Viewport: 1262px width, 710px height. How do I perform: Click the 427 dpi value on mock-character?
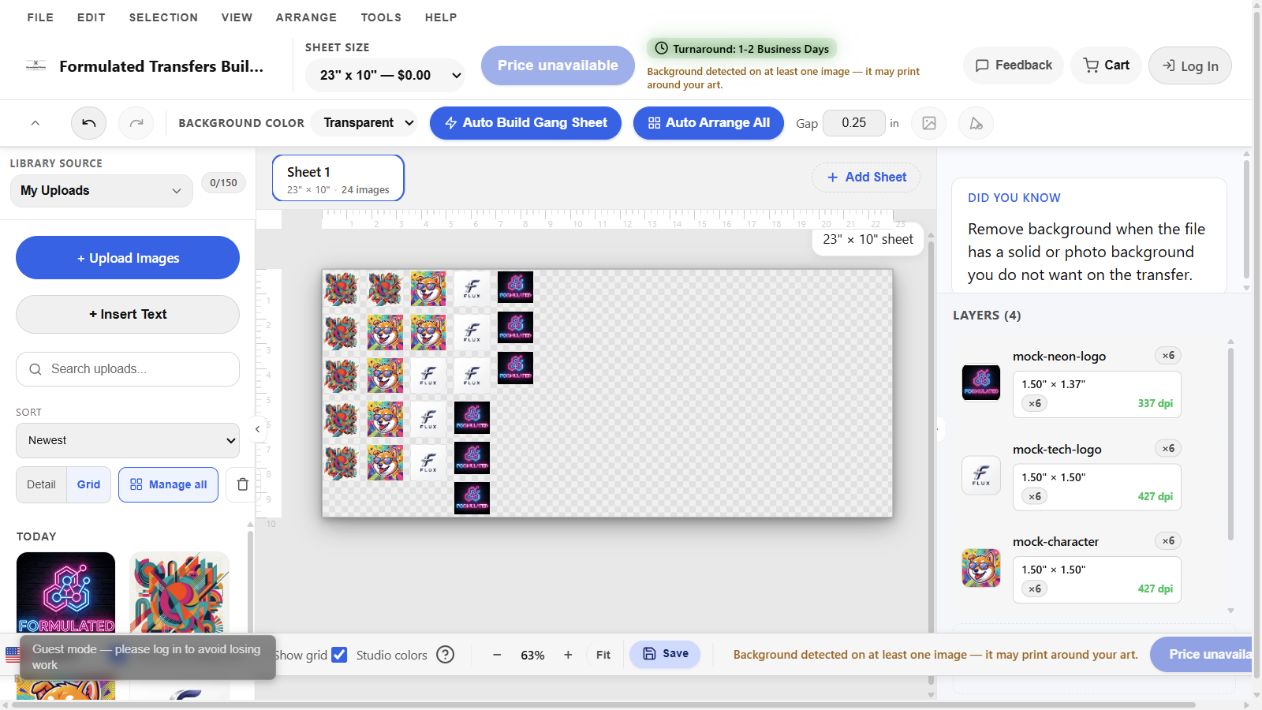tap(1155, 589)
